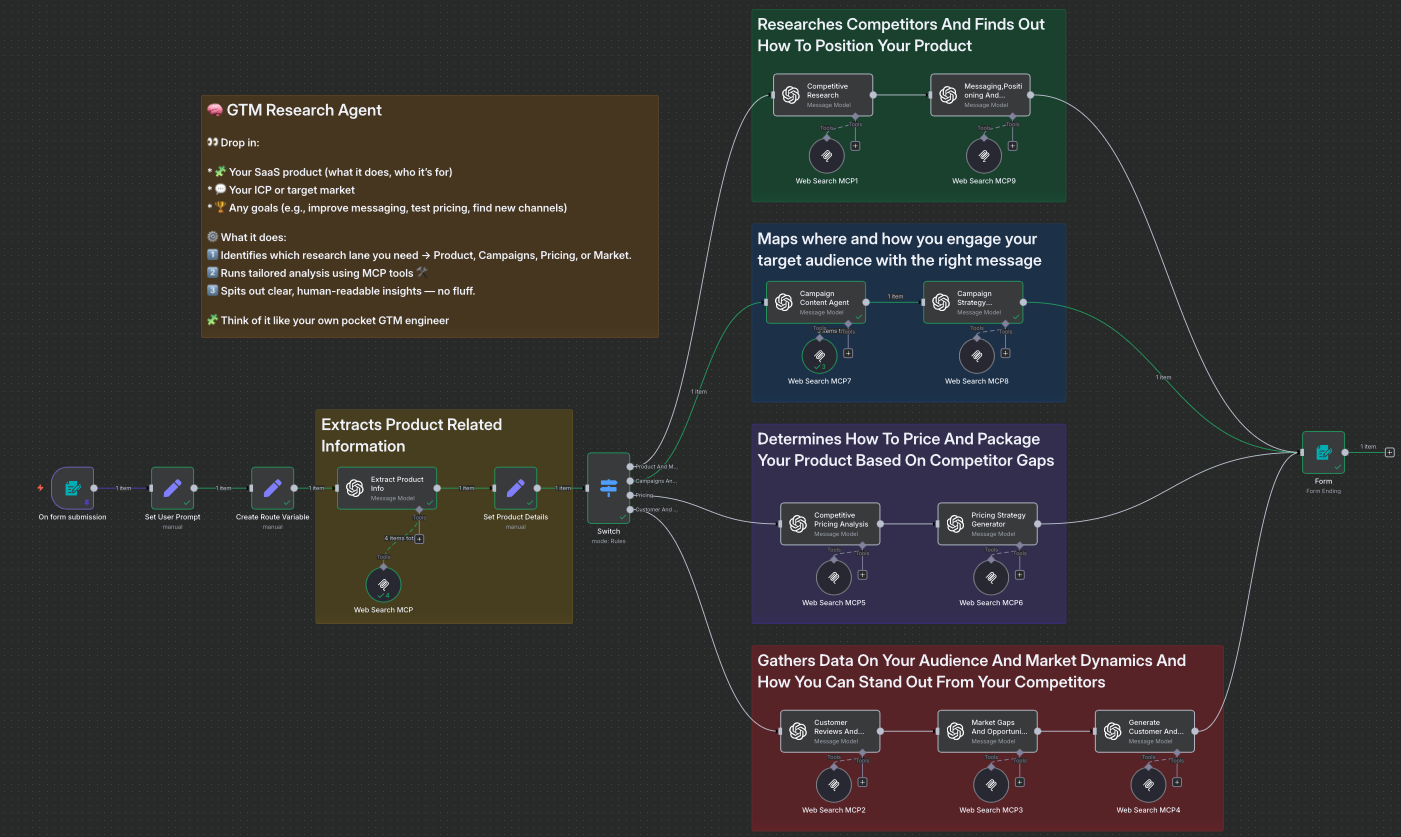Screen dimensions: 1401x837
Task: Click the Generate Customer message model node
Action: coord(1145,730)
